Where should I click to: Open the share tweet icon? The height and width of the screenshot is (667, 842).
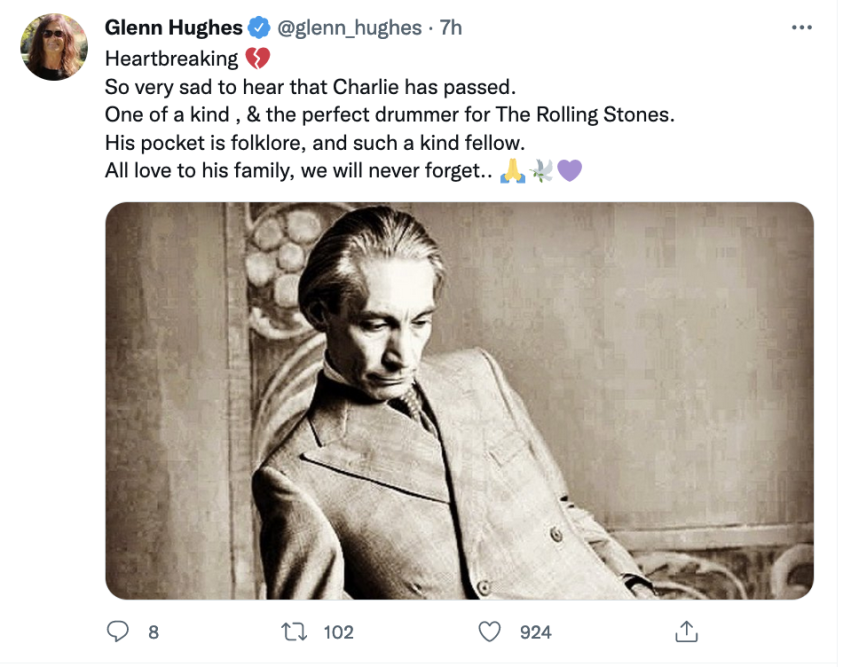pyautogui.click(x=686, y=631)
